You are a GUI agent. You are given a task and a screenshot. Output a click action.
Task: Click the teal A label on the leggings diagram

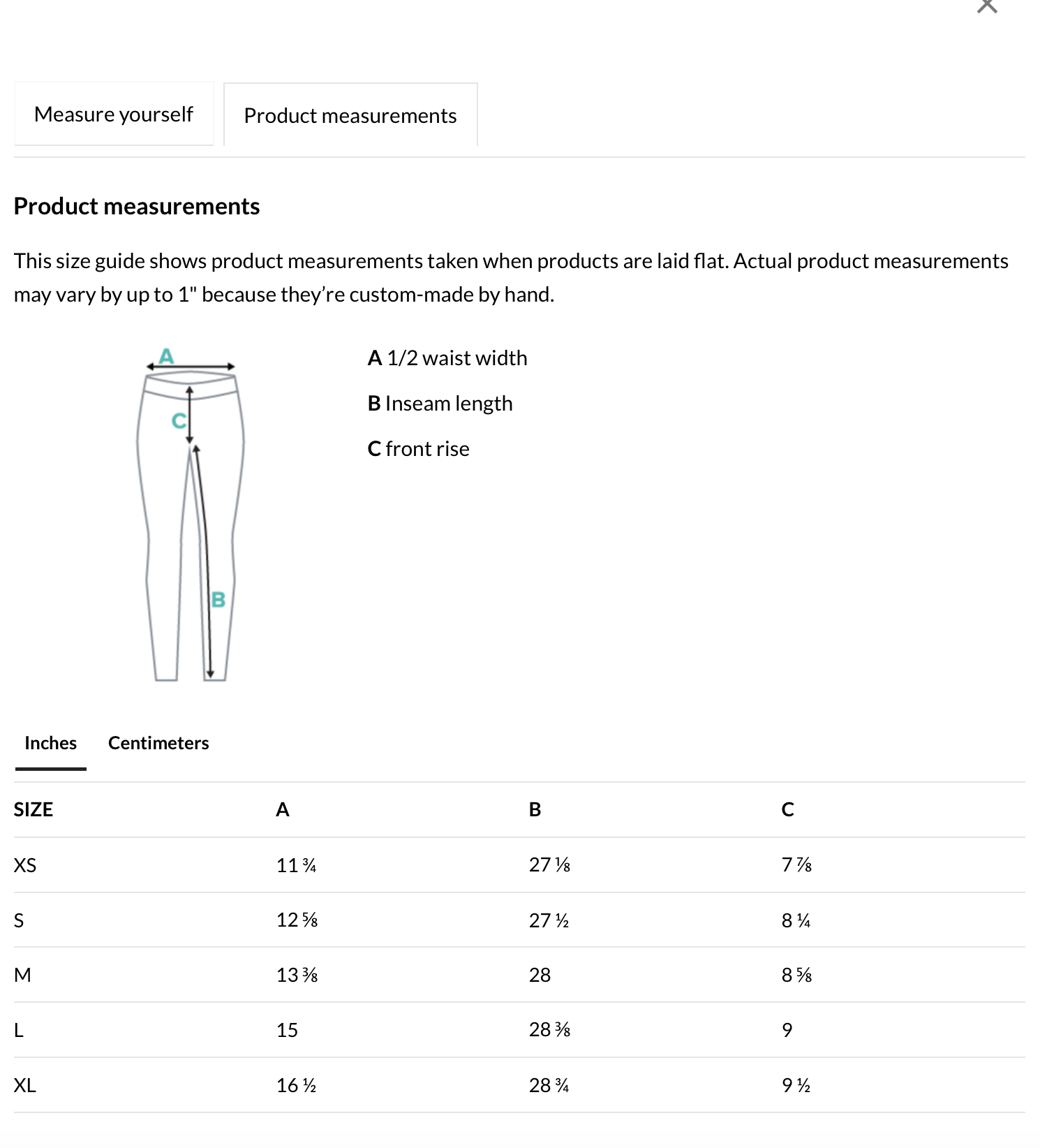tap(166, 356)
